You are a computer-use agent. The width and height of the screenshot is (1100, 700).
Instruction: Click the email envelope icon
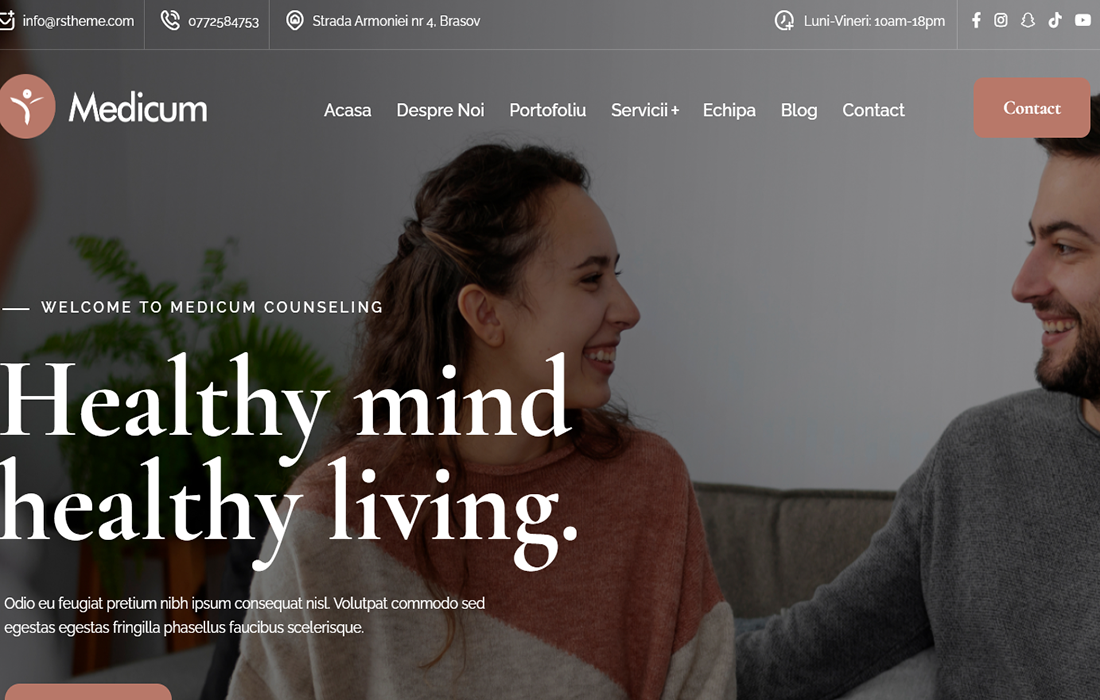pyautogui.click(x=6, y=21)
